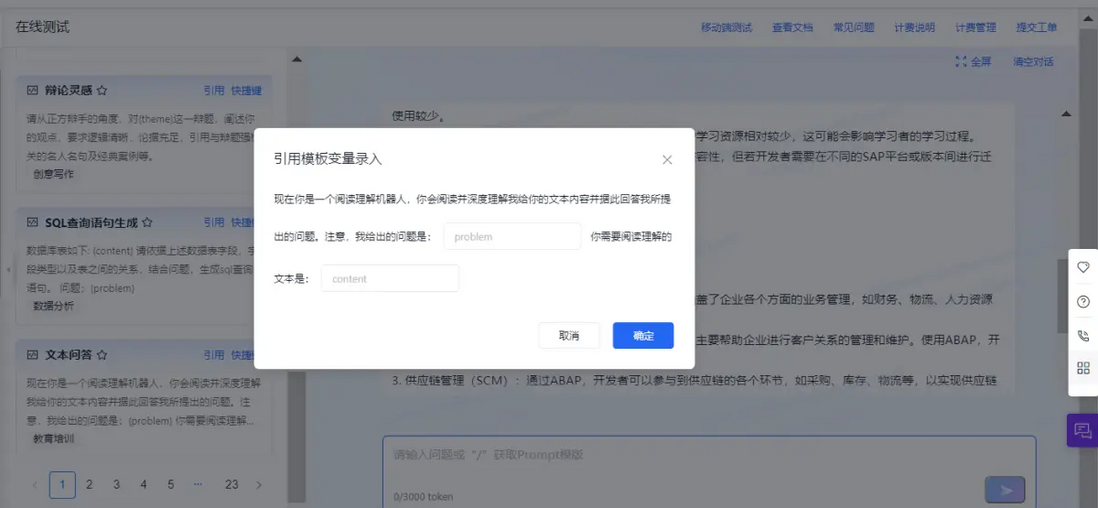The image size is (1098, 508).
Task: Click the problem input field
Action: tap(512, 237)
